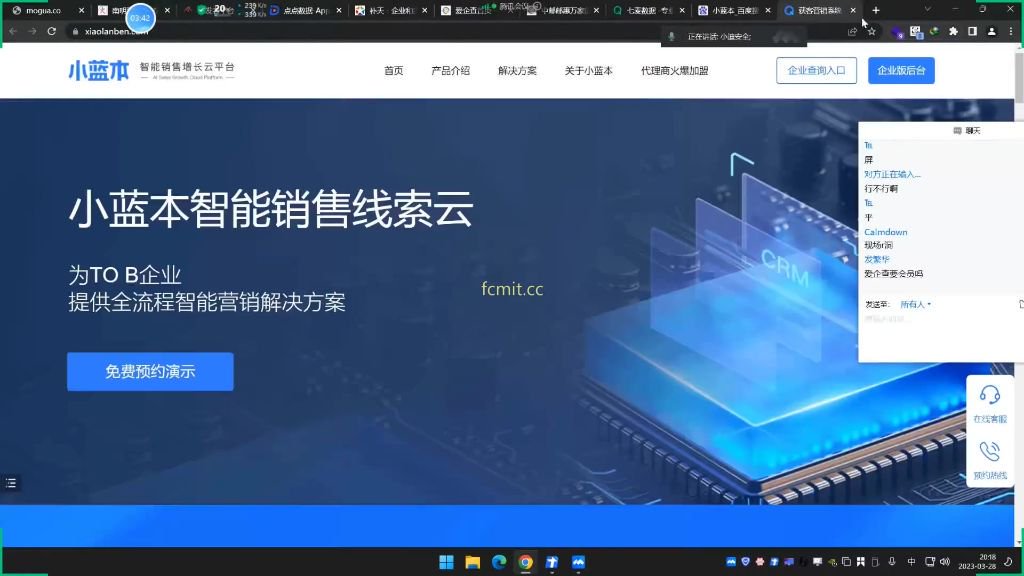Click the 03:42 floating timer circle
Image resolution: width=1024 pixels, height=576 pixels.
pos(140,18)
